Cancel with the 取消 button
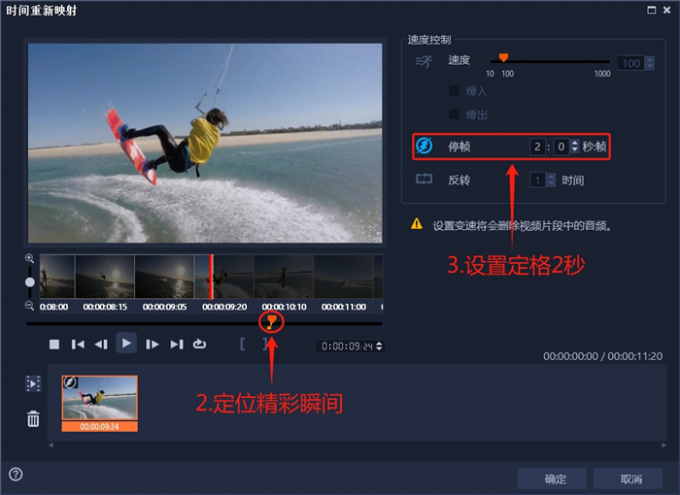680x495 pixels. point(628,479)
